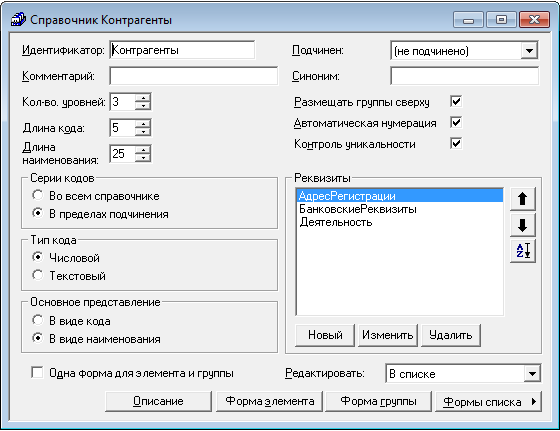
Task: Toggle 'Автоматическая нумерация' checkbox
Action: point(456,122)
